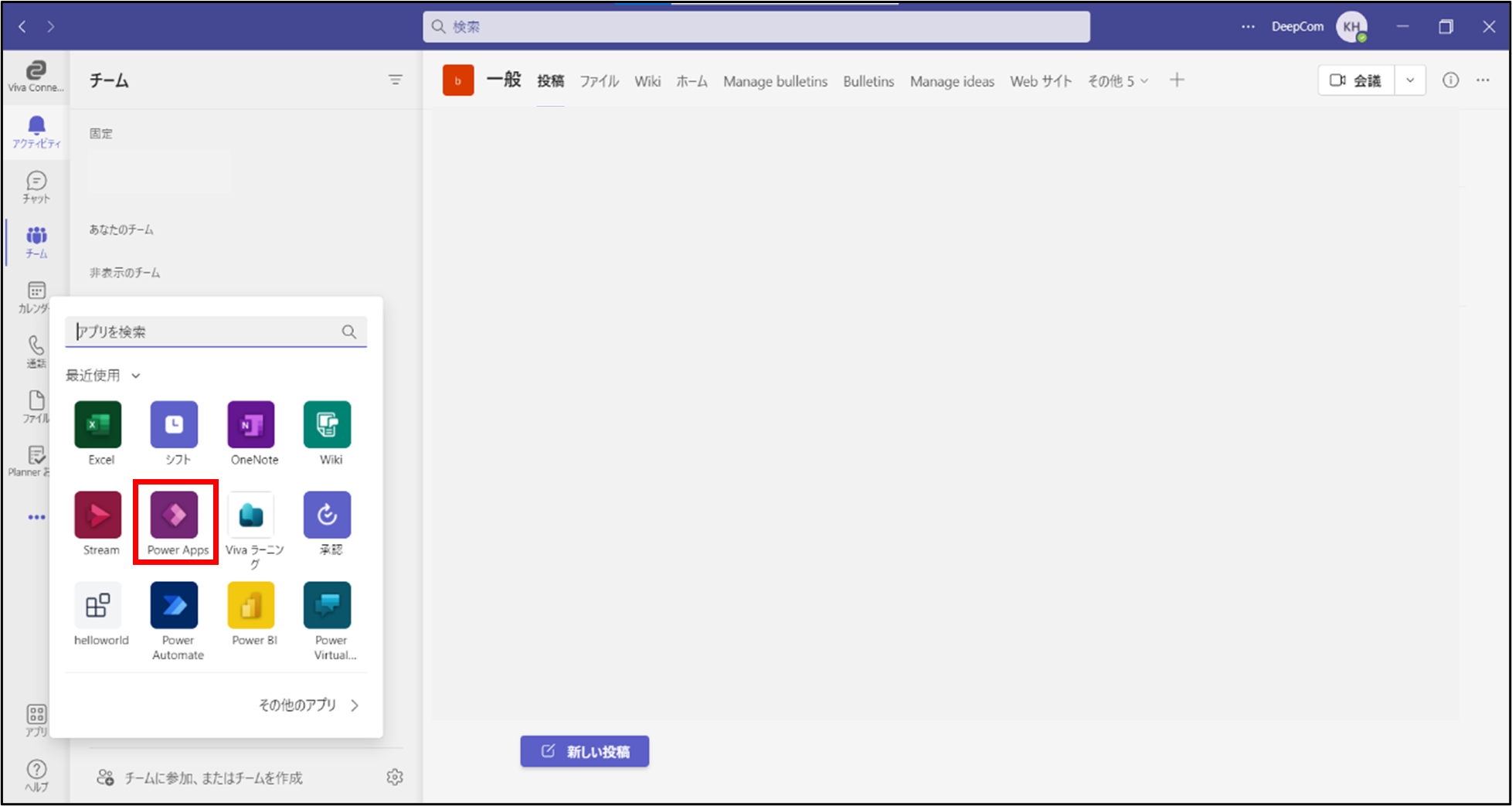Open the meeting options dropdown arrow

pos(1410,80)
